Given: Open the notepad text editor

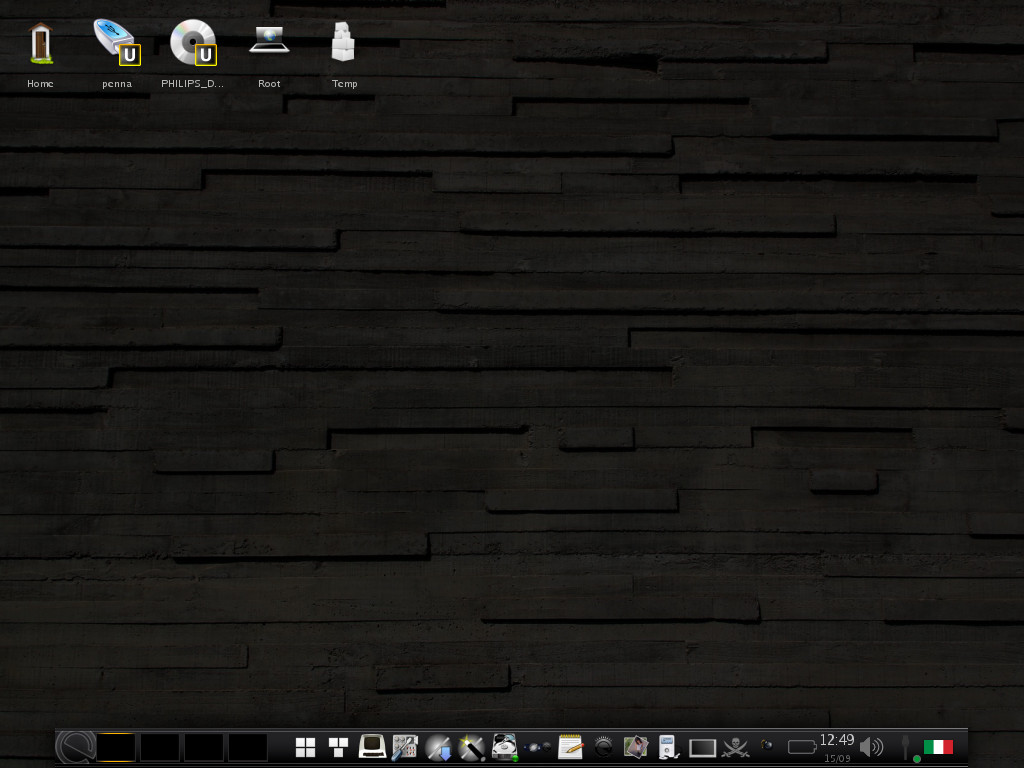Looking at the screenshot, I should pos(570,747).
